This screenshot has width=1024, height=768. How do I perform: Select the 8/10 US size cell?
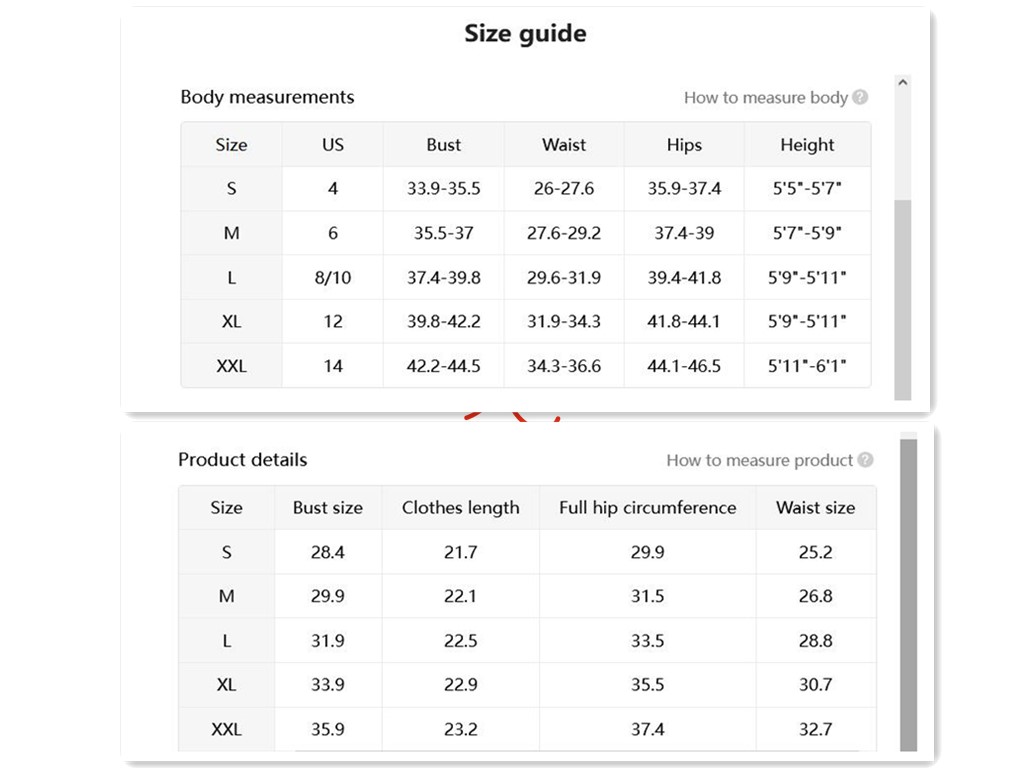333,278
